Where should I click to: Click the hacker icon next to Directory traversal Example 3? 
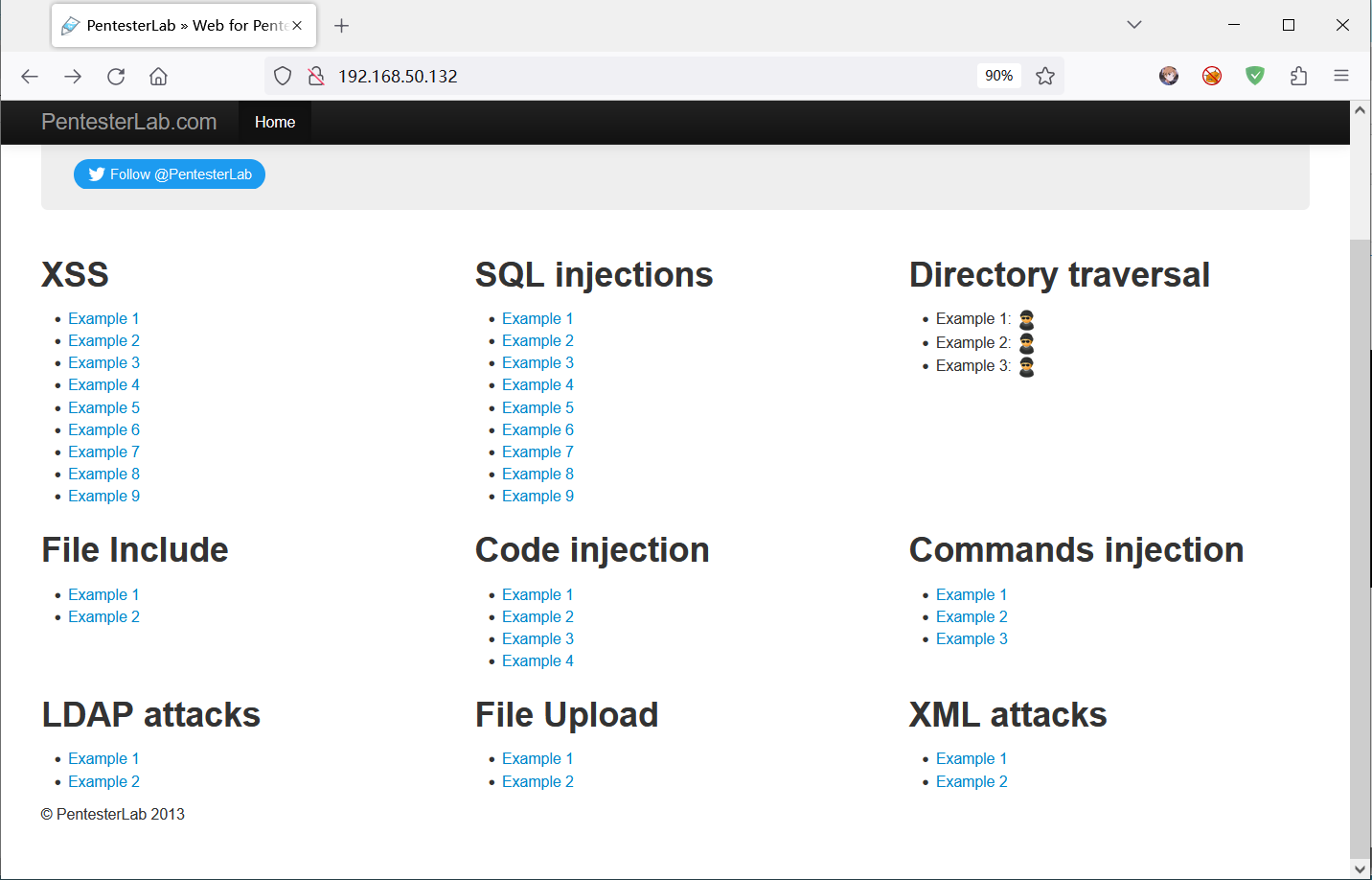tap(1027, 366)
